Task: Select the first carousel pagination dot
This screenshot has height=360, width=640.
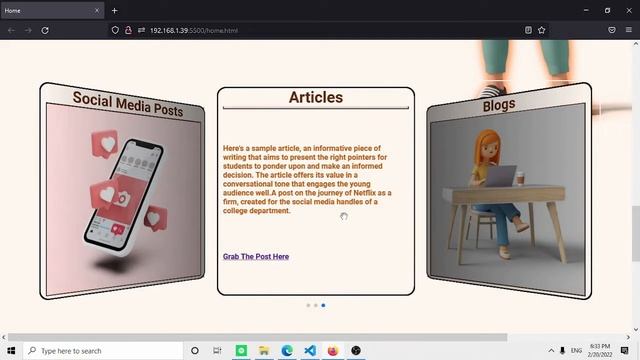Action: pyautogui.click(x=308, y=305)
